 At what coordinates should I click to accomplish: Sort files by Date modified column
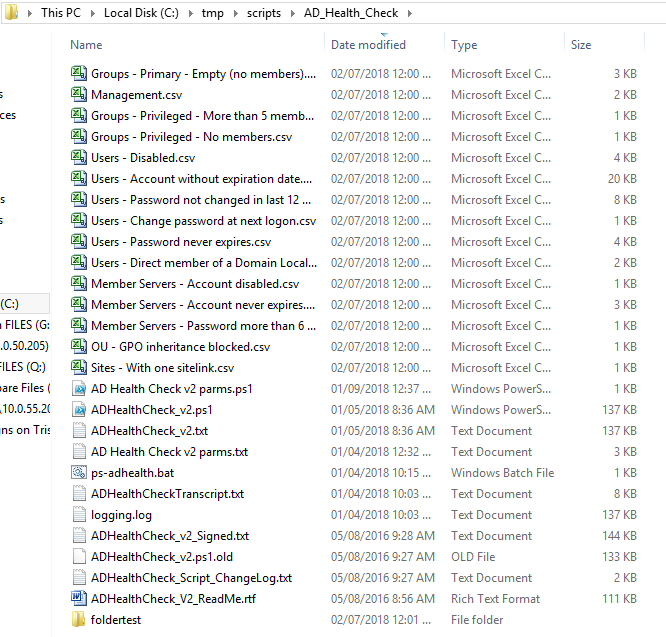(368, 45)
